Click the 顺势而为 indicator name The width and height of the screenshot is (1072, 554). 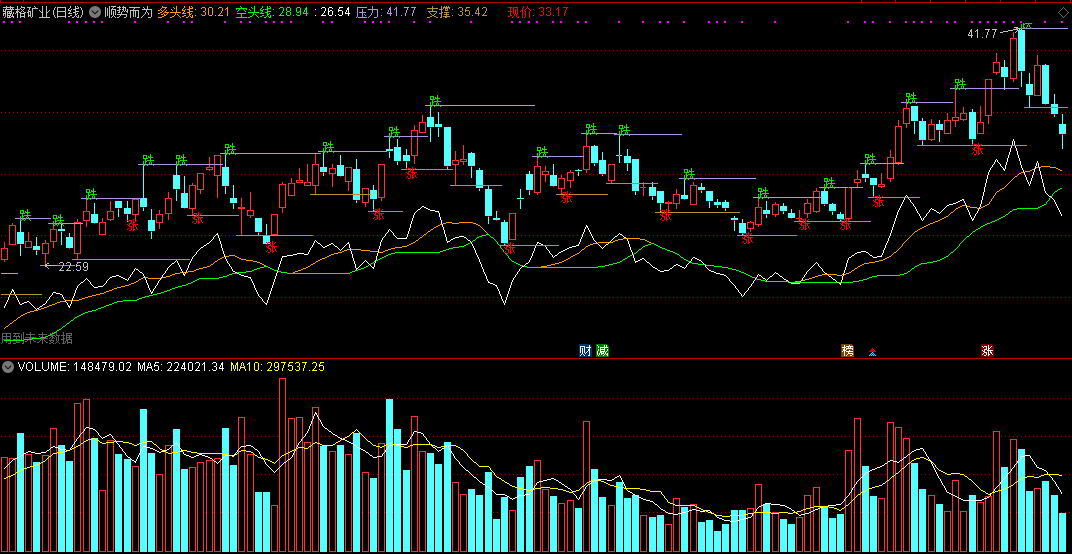point(128,12)
